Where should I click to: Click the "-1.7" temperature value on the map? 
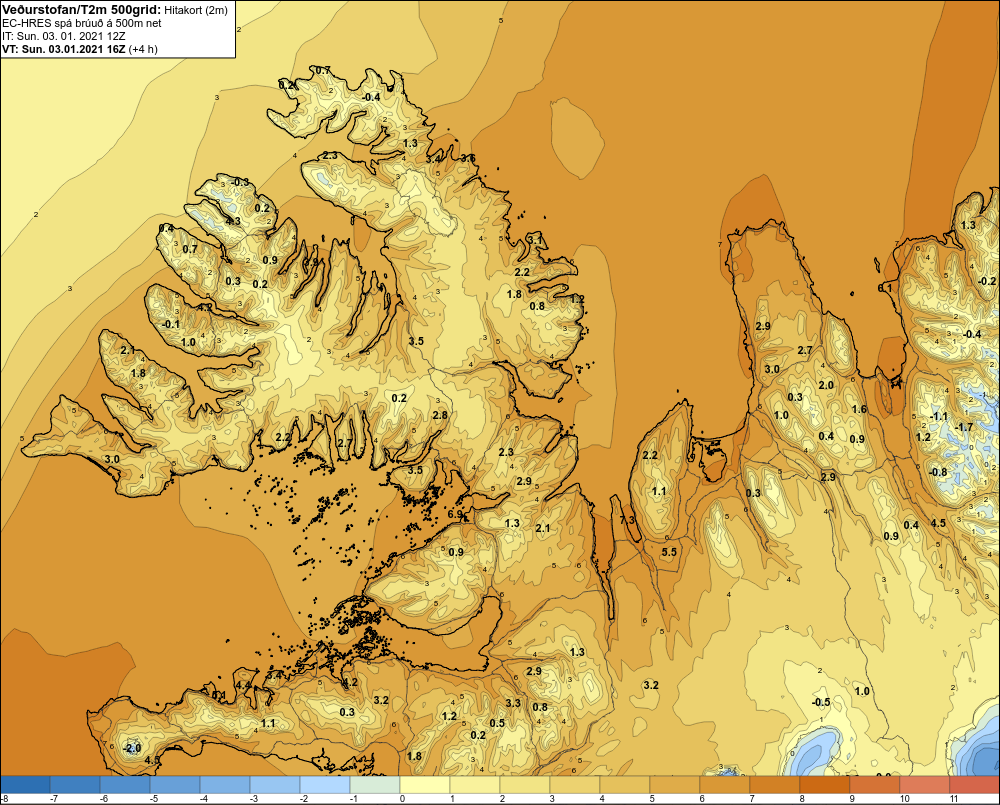(964, 427)
